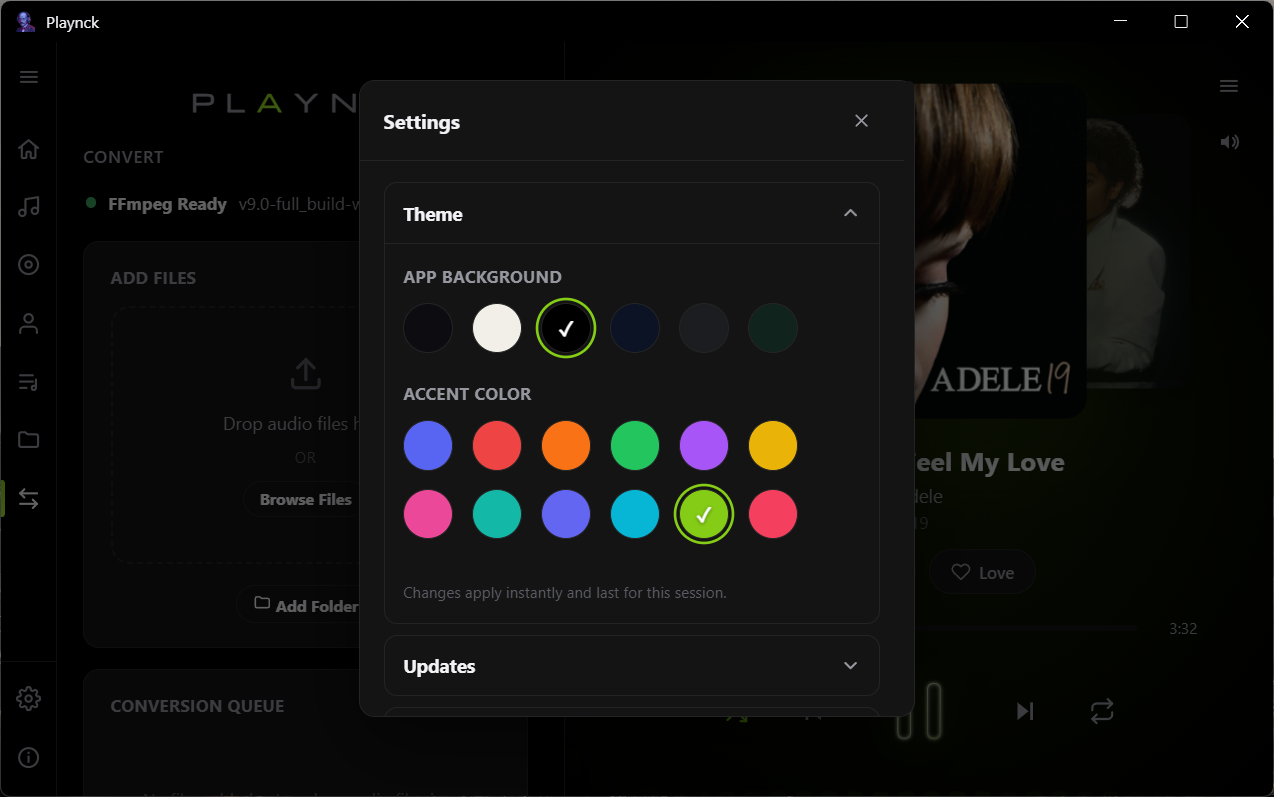The image size is (1274, 797).
Task: Click the FFmpeg Ready status text
Action: (x=167, y=204)
